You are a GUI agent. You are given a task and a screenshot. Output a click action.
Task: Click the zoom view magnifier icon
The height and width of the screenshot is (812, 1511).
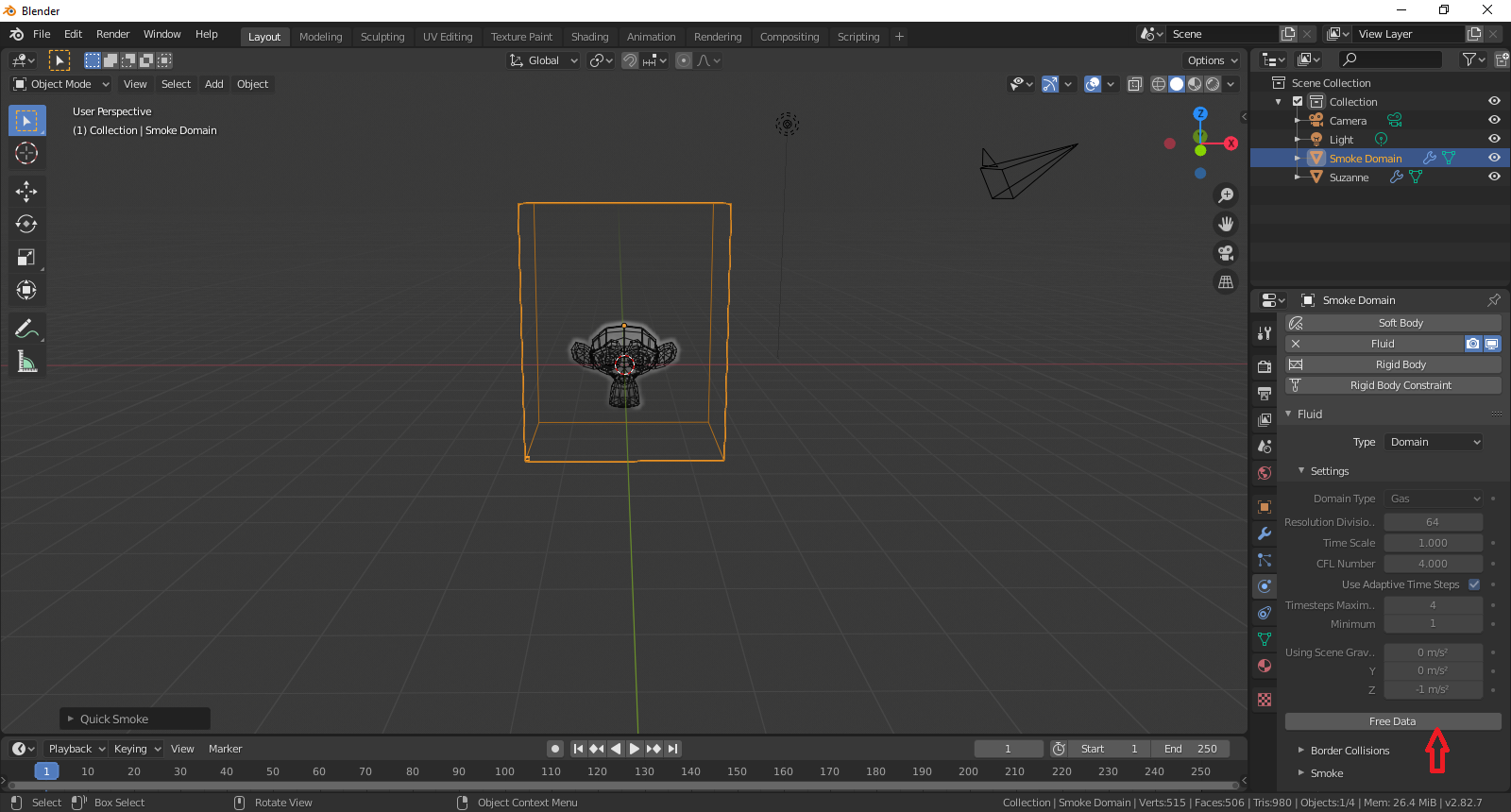(x=1226, y=195)
